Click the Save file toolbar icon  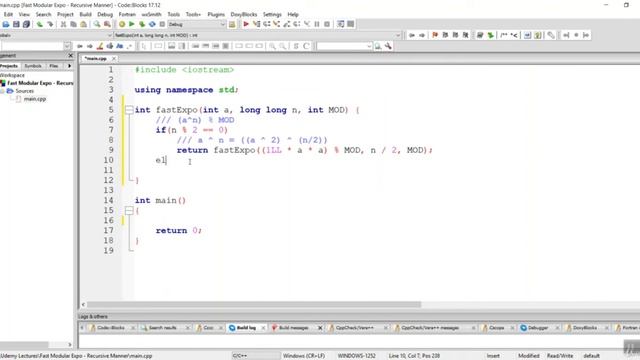16,24
